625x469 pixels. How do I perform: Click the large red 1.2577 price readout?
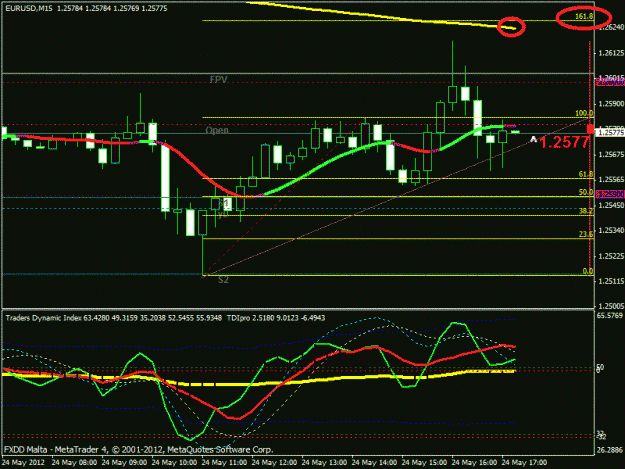(564, 142)
